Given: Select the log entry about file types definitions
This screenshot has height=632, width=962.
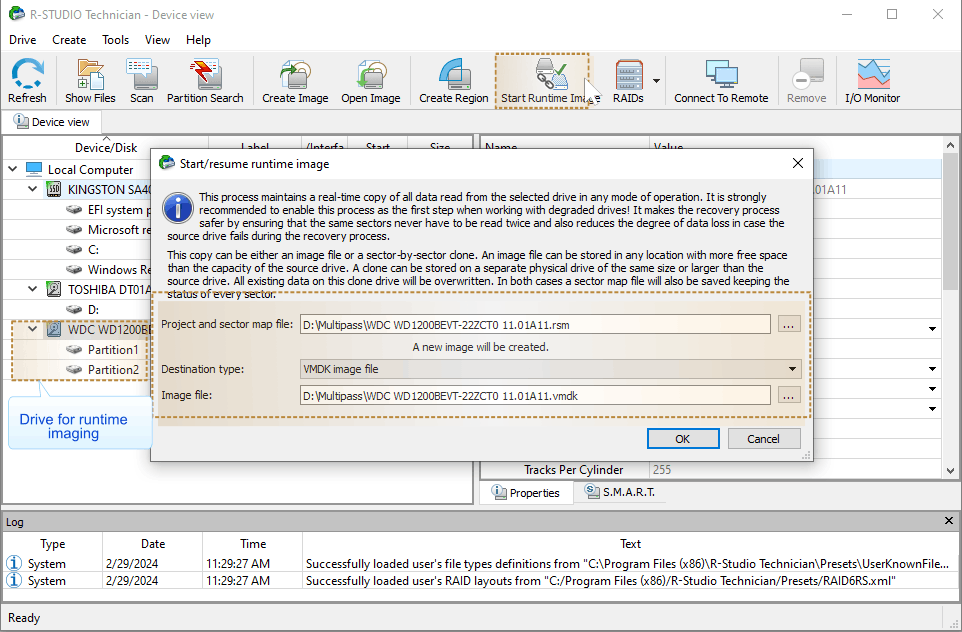Looking at the screenshot, I should pos(480,563).
